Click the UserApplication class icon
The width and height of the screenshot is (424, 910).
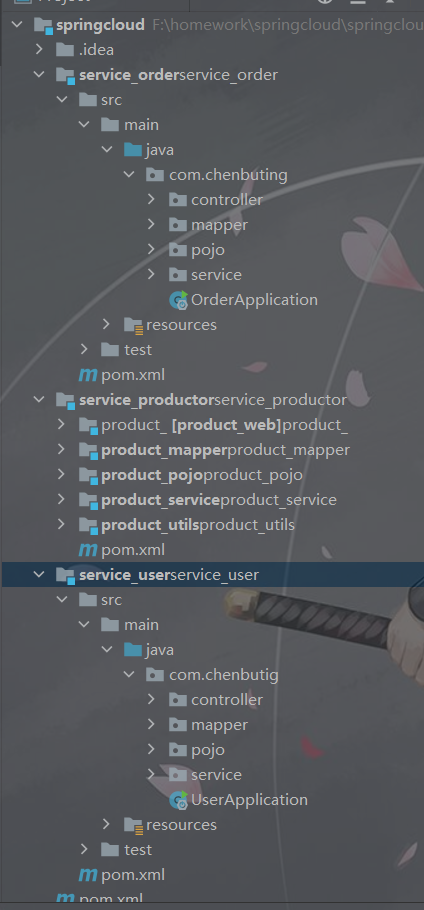(x=179, y=800)
